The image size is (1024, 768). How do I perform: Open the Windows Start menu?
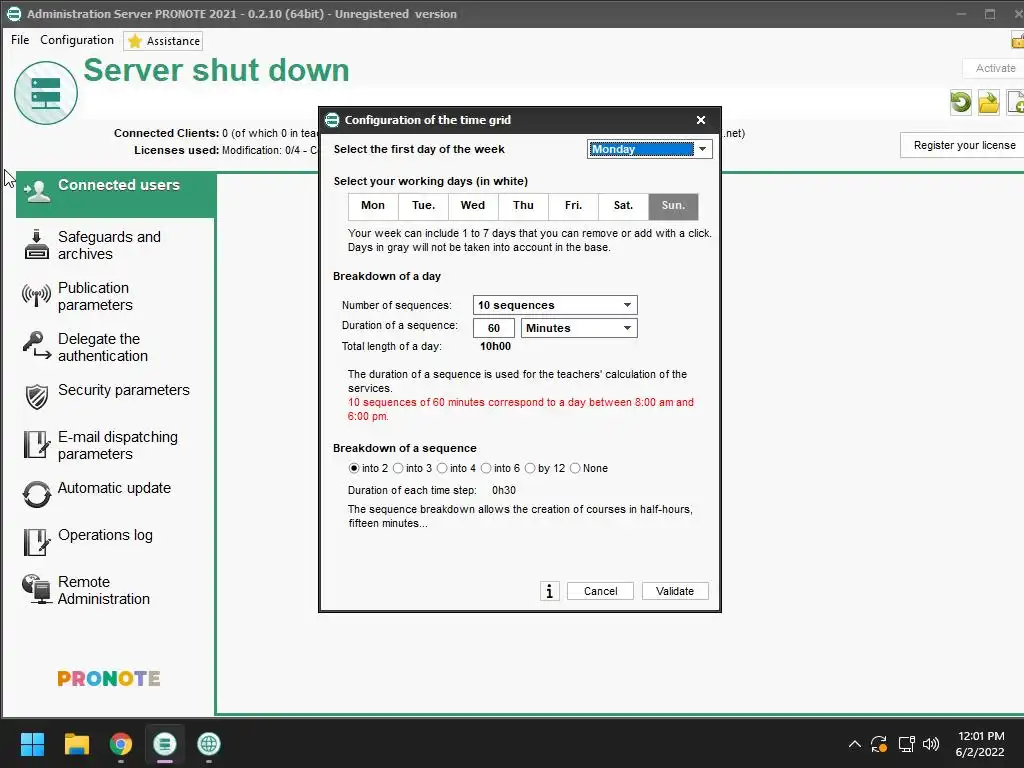pyautogui.click(x=32, y=744)
